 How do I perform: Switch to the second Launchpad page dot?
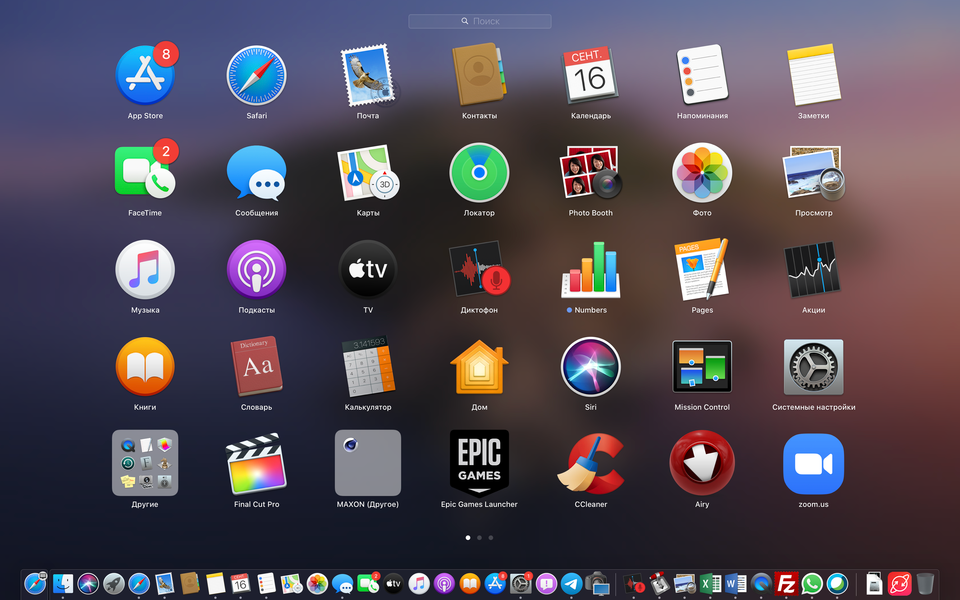tap(479, 538)
